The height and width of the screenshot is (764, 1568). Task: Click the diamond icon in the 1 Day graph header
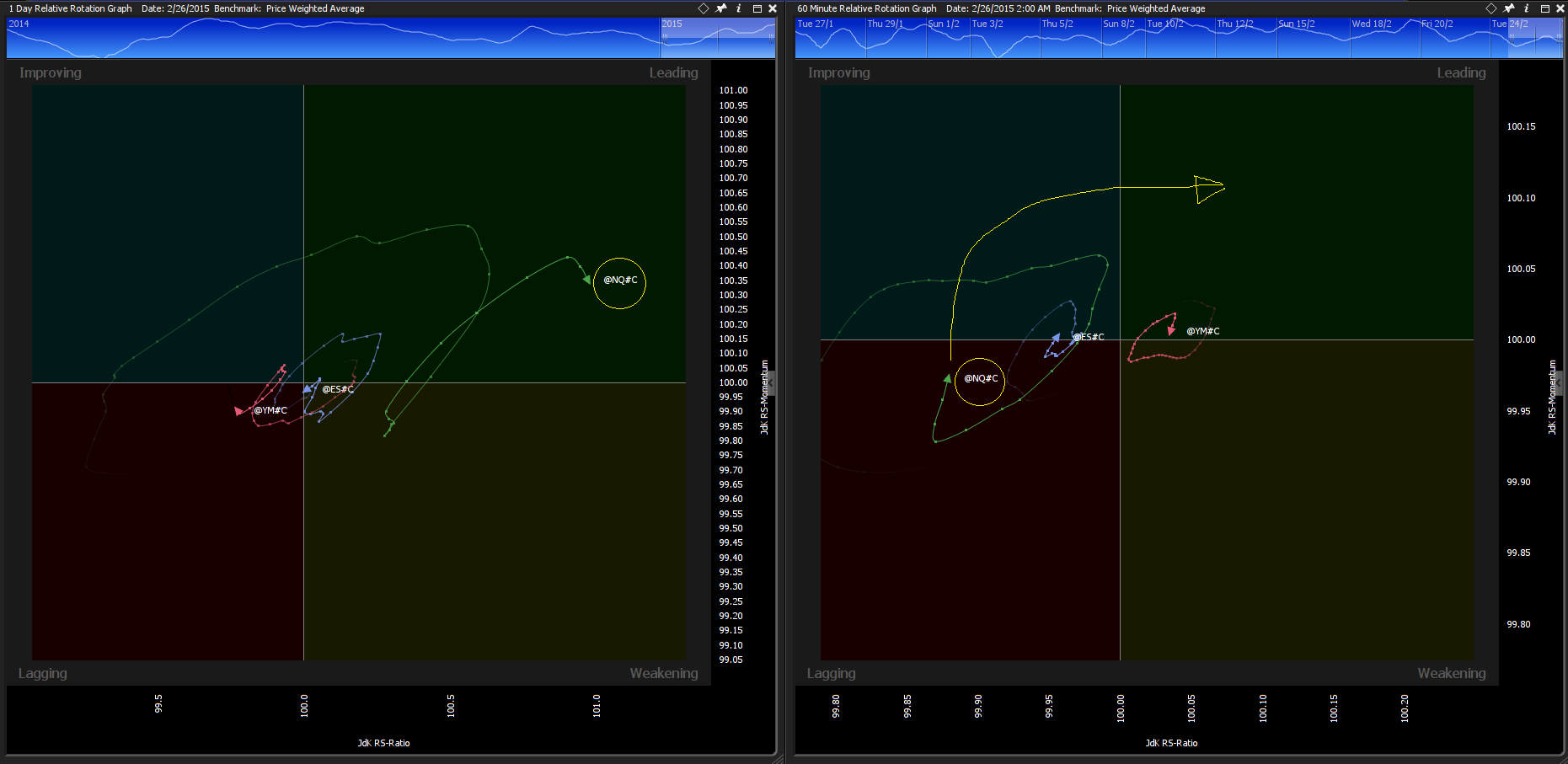point(704,8)
